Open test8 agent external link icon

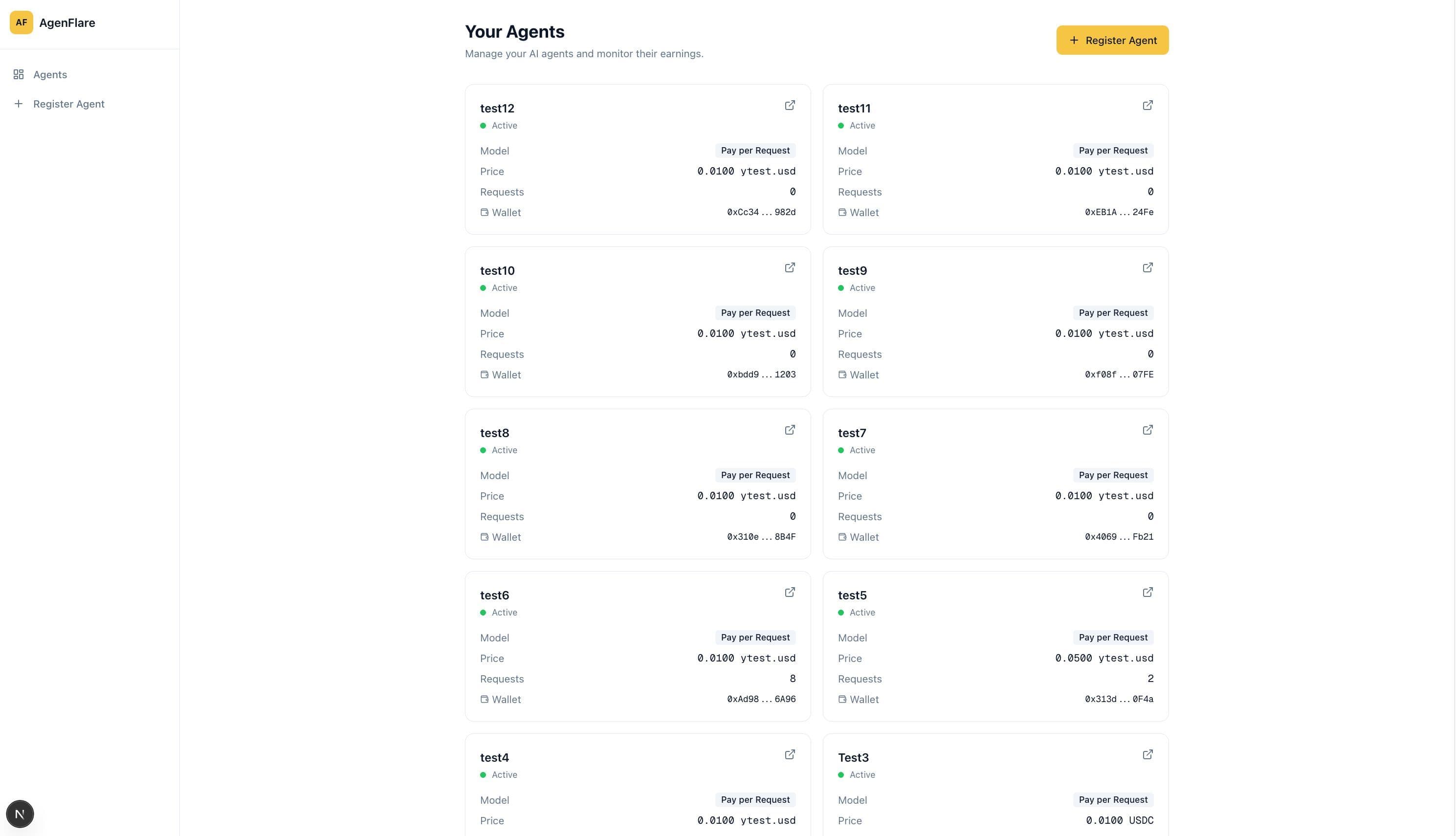pyautogui.click(x=790, y=430)
